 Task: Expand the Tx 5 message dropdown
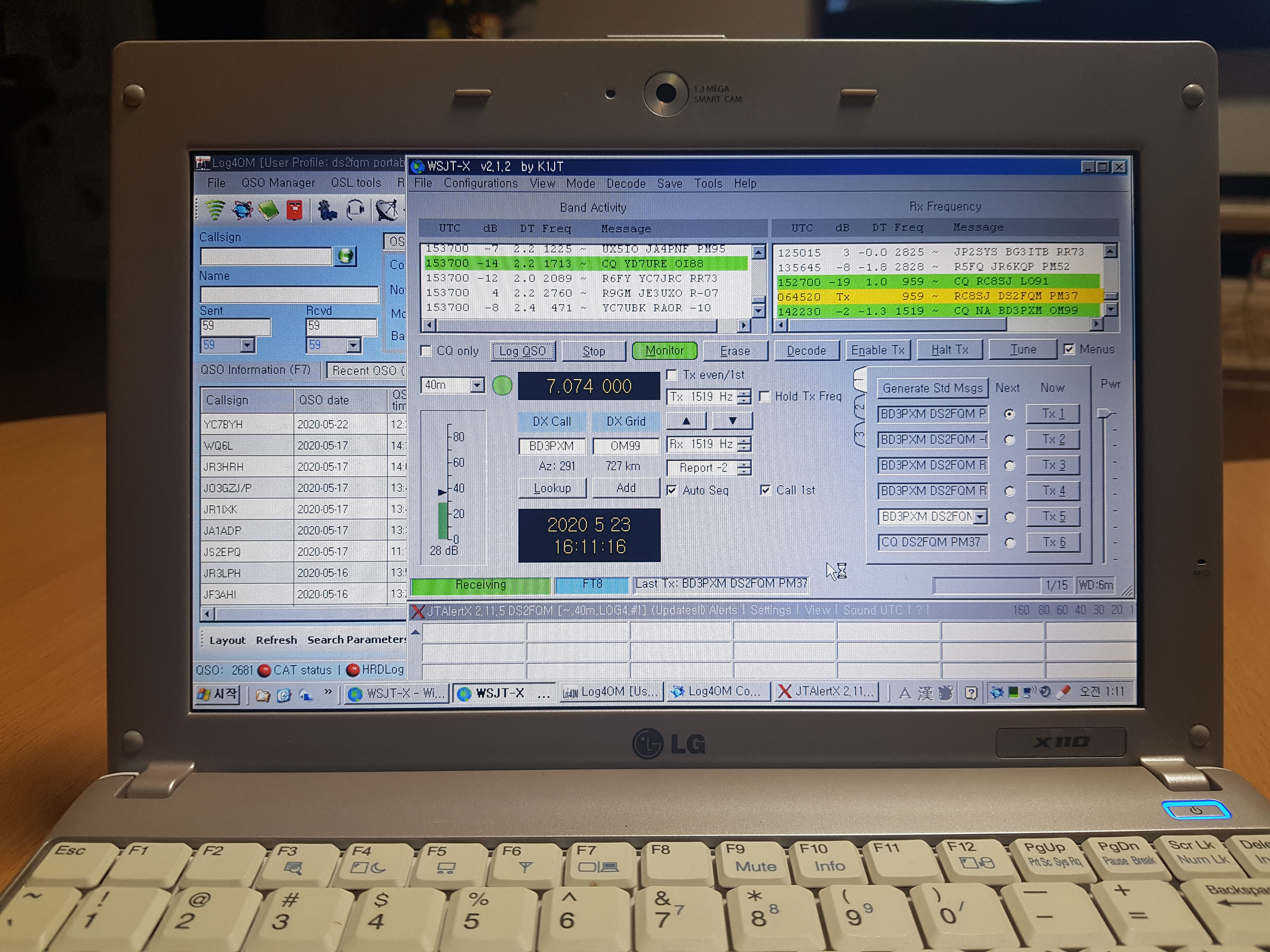pos(980,517)
